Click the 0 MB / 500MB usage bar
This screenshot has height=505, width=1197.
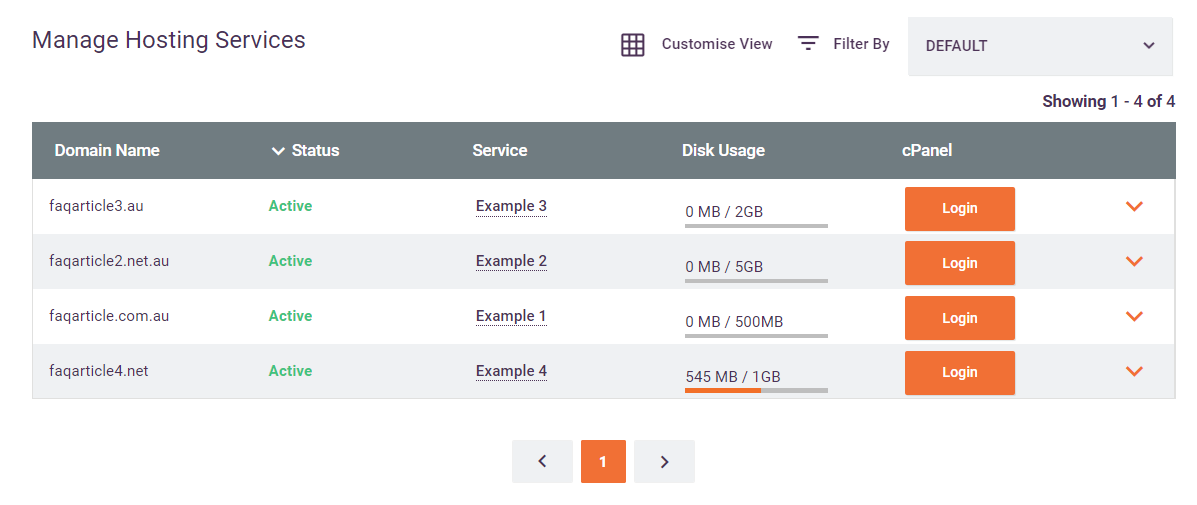757,335
